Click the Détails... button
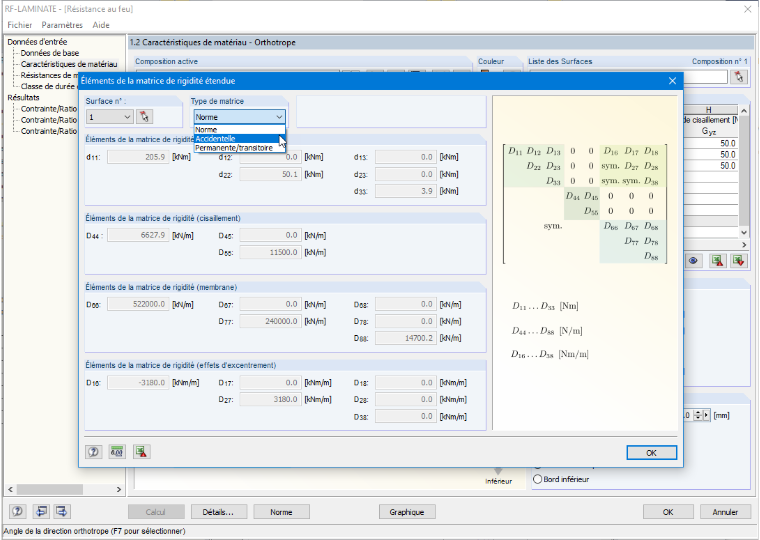 (x=219, y=512)
